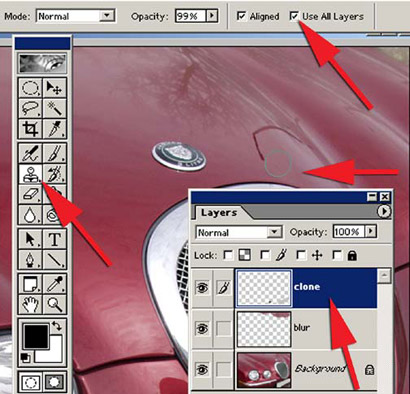Viewport: 410px width, 394px height.
Task: Click the Layers tab
Action: point(219,212)
